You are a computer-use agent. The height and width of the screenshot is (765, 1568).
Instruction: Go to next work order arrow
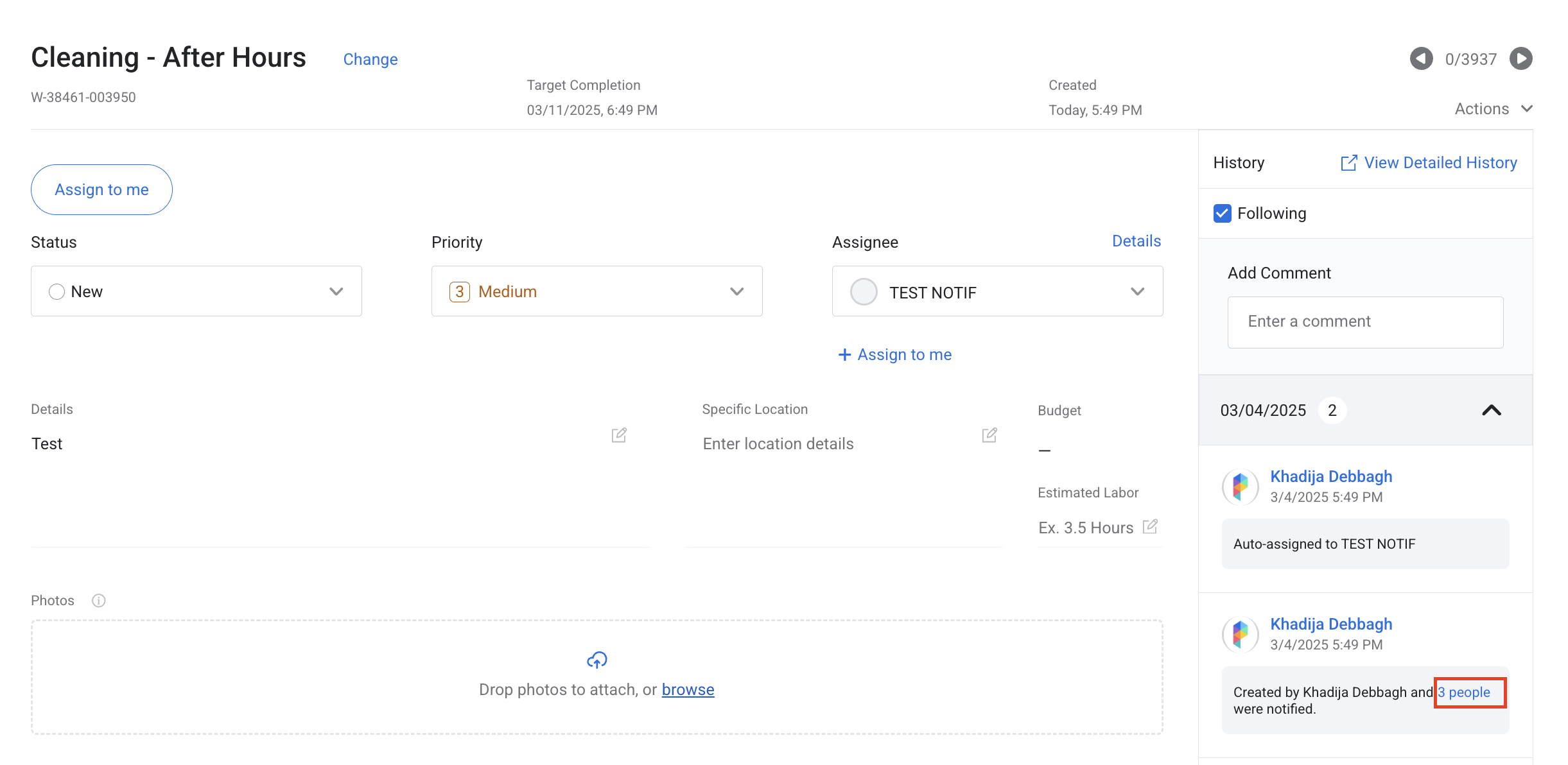coord(1520,59)
